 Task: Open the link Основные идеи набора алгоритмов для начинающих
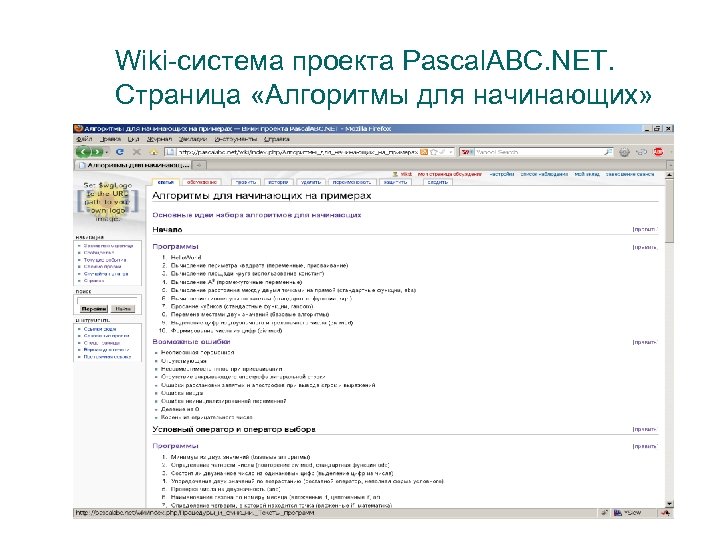coord(257,215)
